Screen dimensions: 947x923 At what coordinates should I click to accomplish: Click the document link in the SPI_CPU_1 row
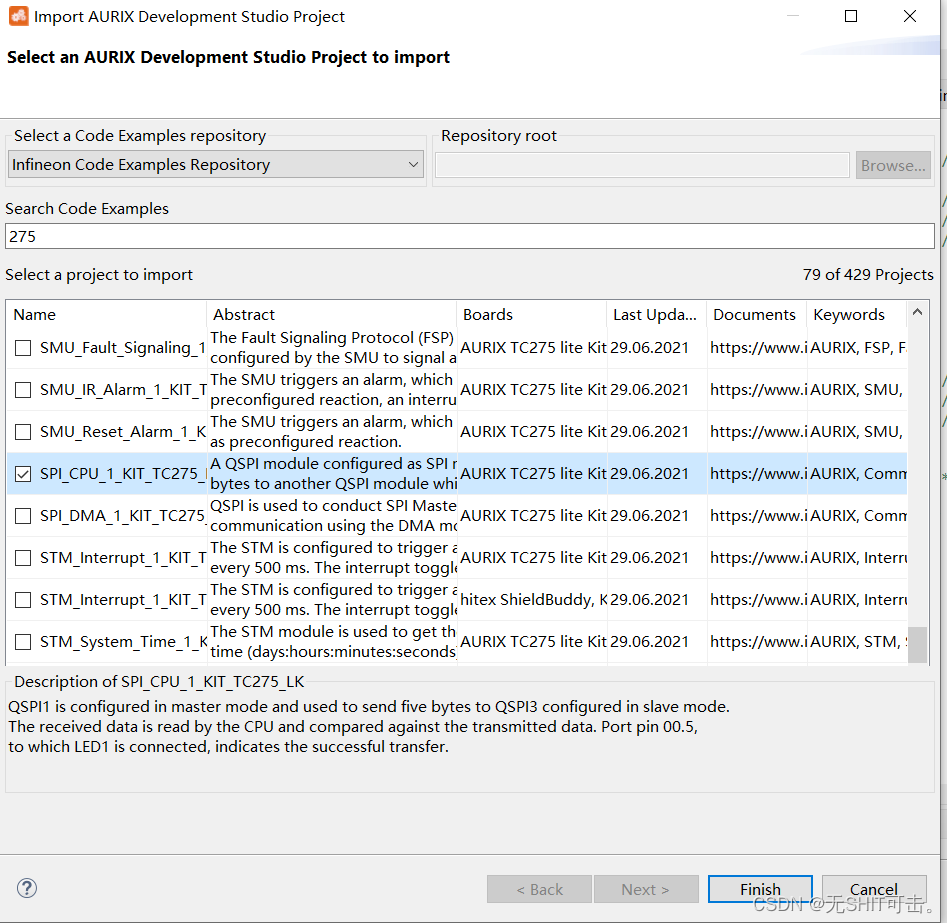click(758, 474)
